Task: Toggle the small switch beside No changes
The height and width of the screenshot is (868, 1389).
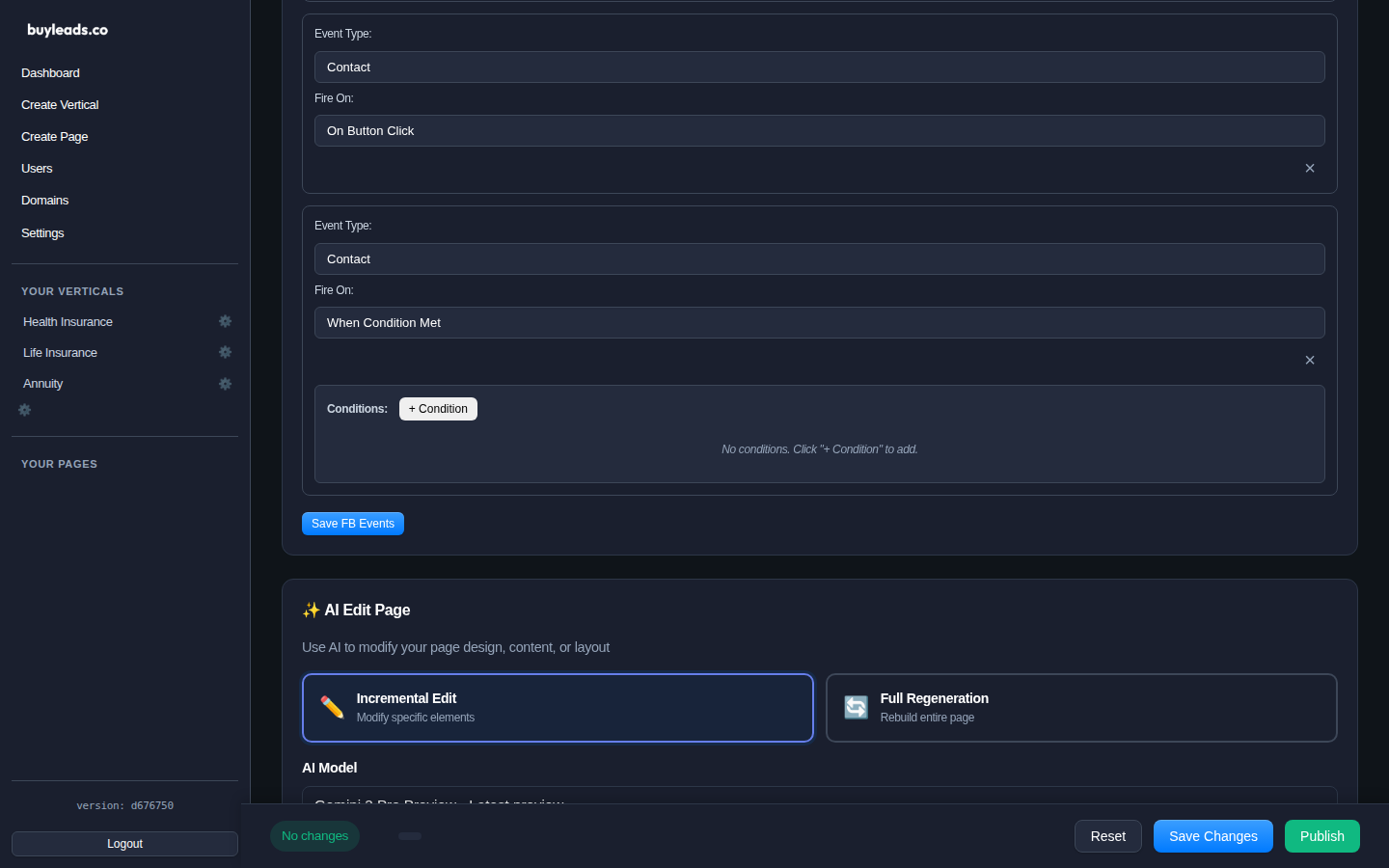Action: pos(410,836)
